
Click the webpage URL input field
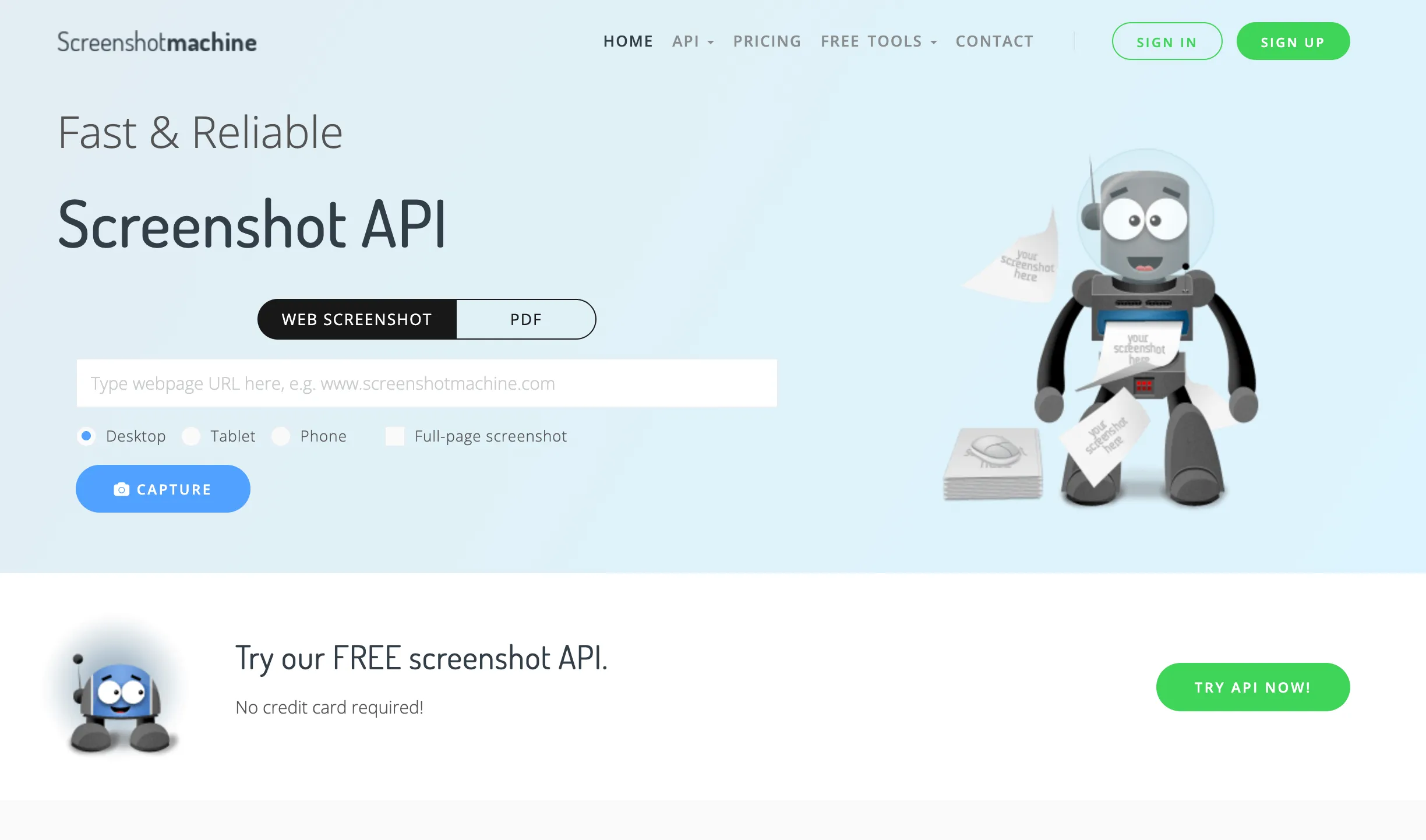point(427,383)
